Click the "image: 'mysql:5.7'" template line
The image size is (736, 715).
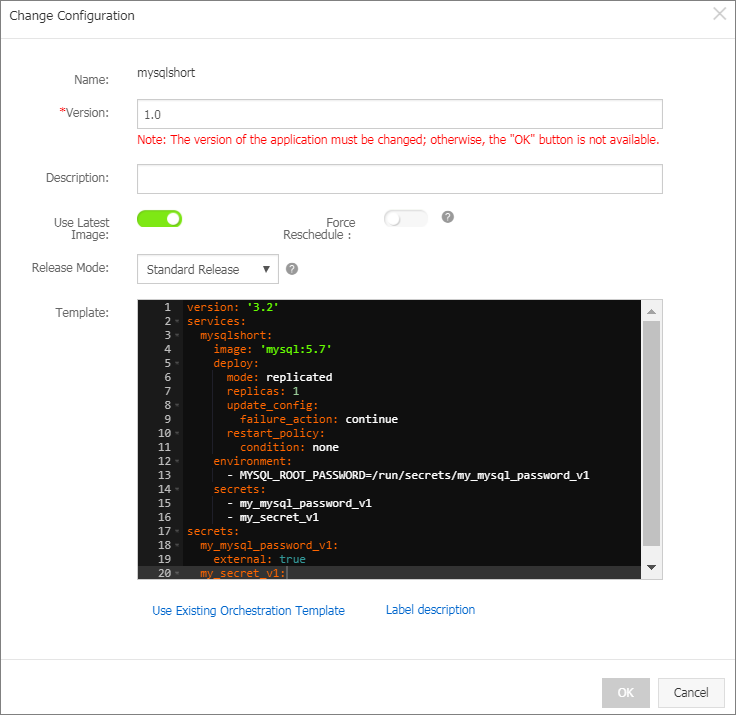pyautogui.click(x=272, y=349)
